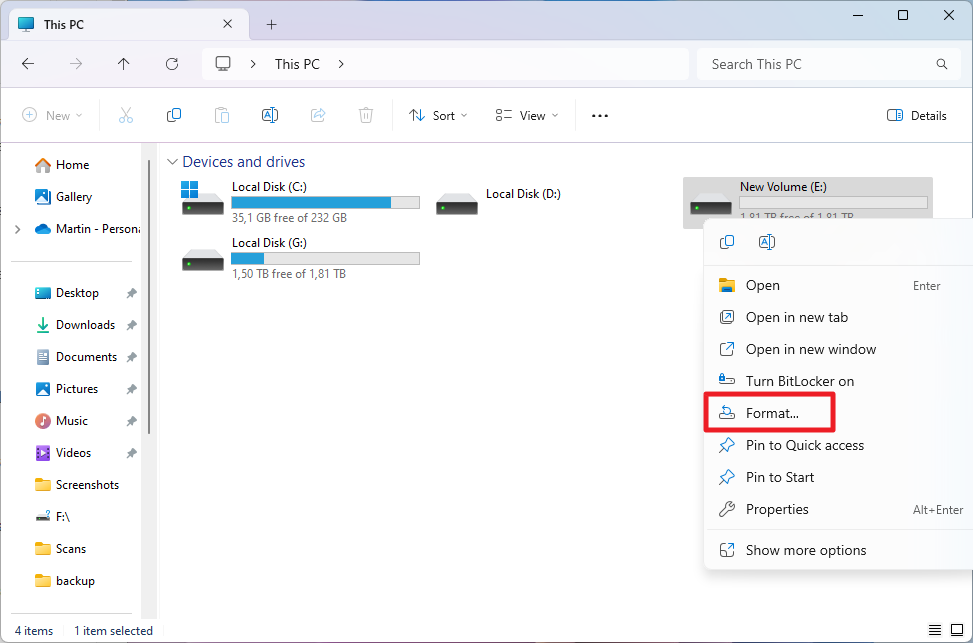Click the monitor icon in address bar
Screen dimensions: 973x643
(223, 64)
